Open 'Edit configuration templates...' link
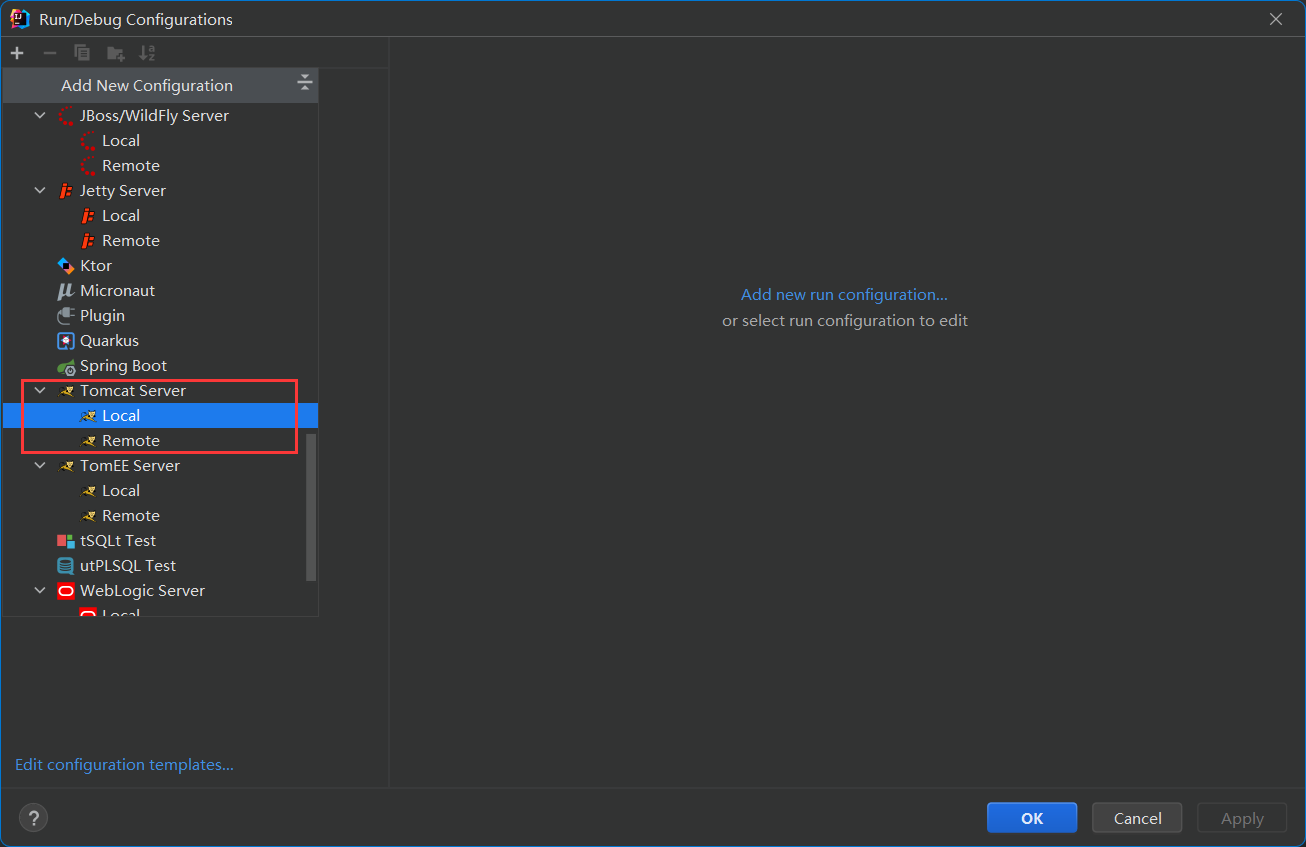The image size is (1306, 847). point(124,765)
